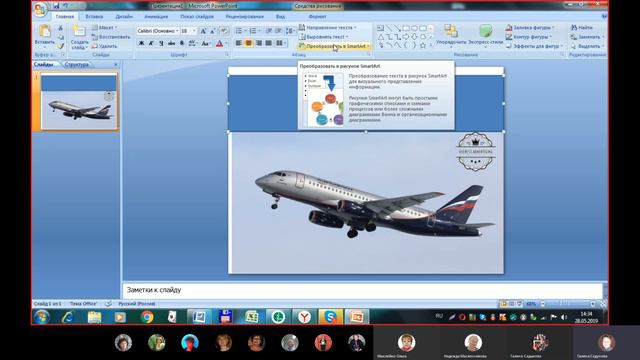
Task: Create a new slide via Создать слайд
Action: 79,37
